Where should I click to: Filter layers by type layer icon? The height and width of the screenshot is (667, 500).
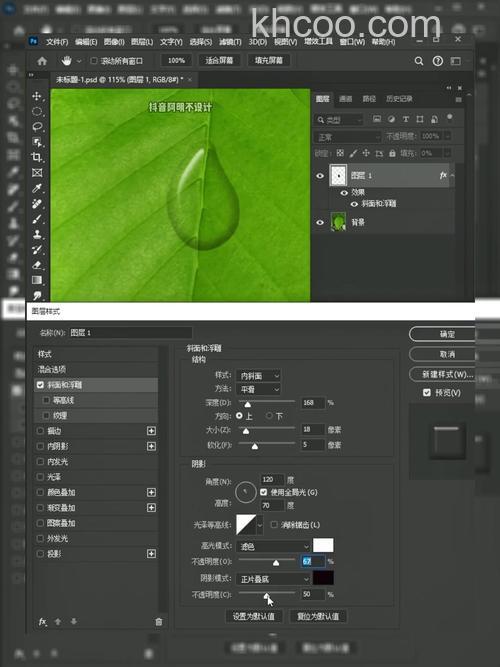pos(406,119)
